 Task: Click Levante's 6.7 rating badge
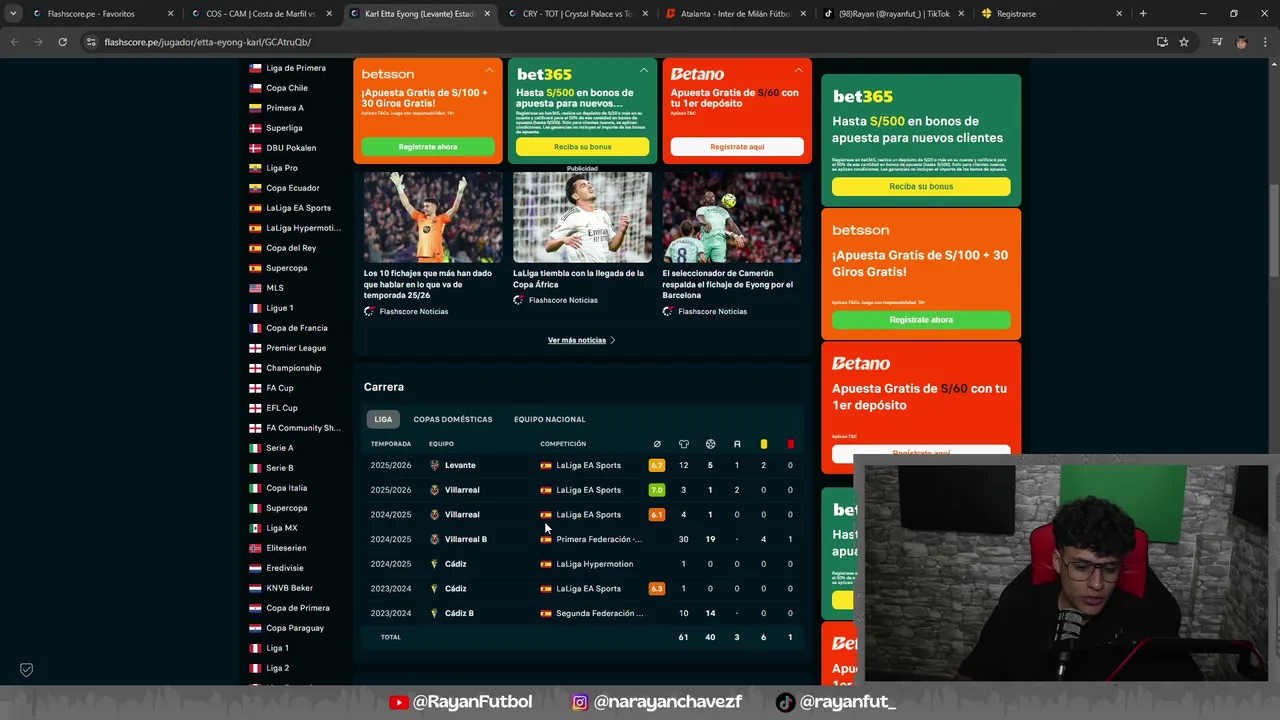657,465
